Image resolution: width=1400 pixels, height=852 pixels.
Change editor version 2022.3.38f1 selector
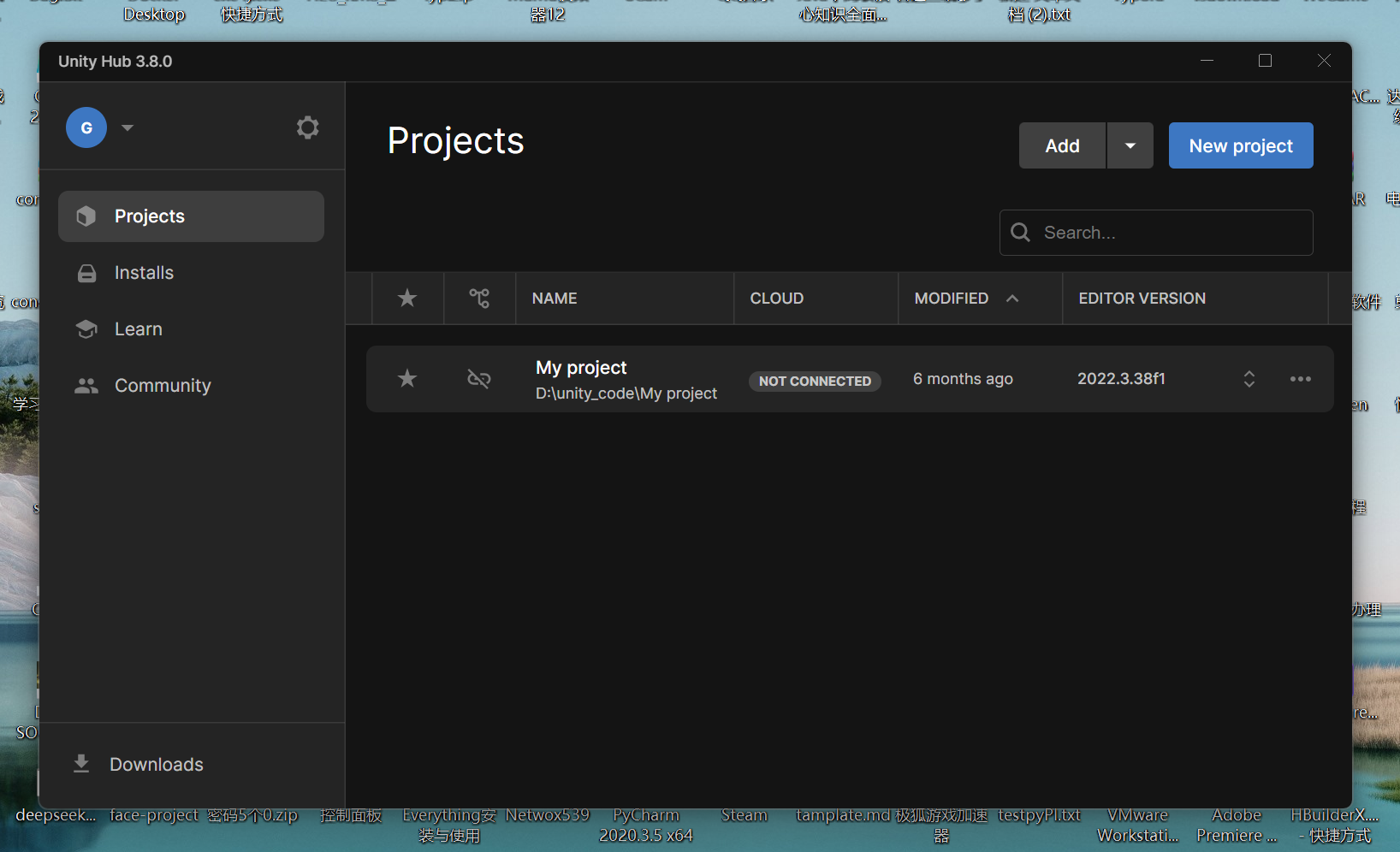pyautogui.click(x=1249, y=379)
